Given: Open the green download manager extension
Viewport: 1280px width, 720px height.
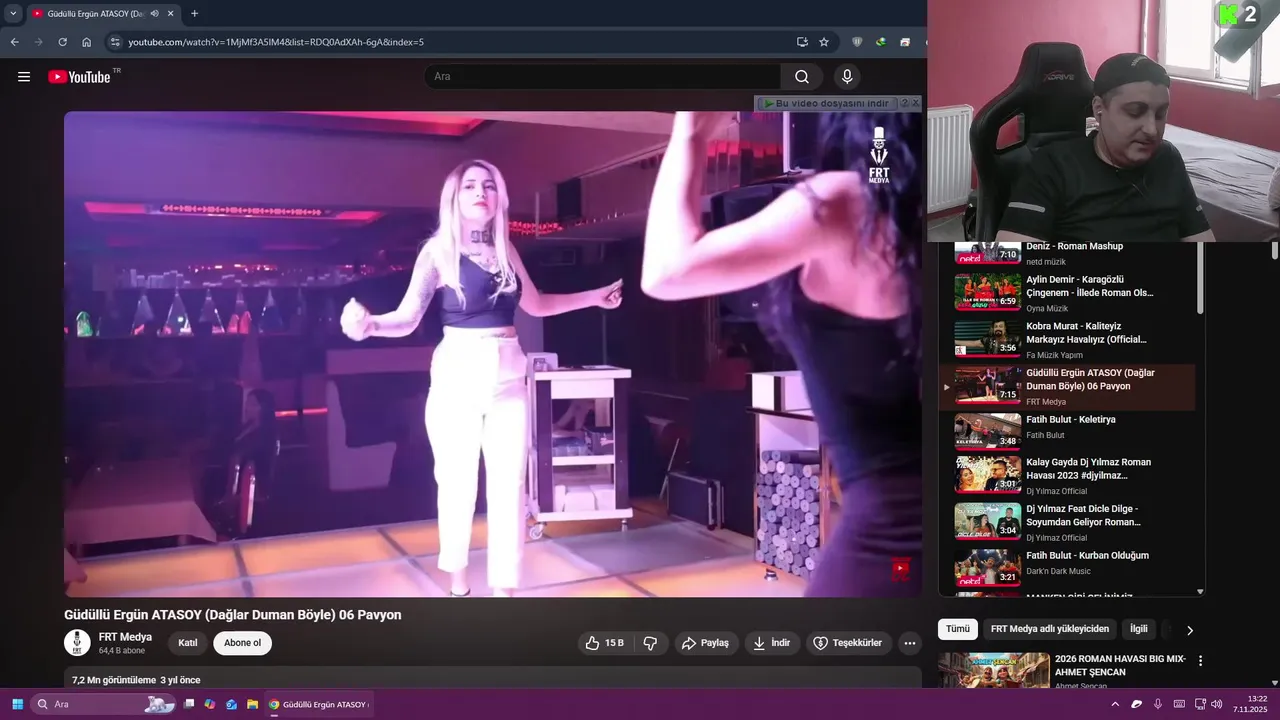Looking at the screenshot, I should (x=881, y=42).
